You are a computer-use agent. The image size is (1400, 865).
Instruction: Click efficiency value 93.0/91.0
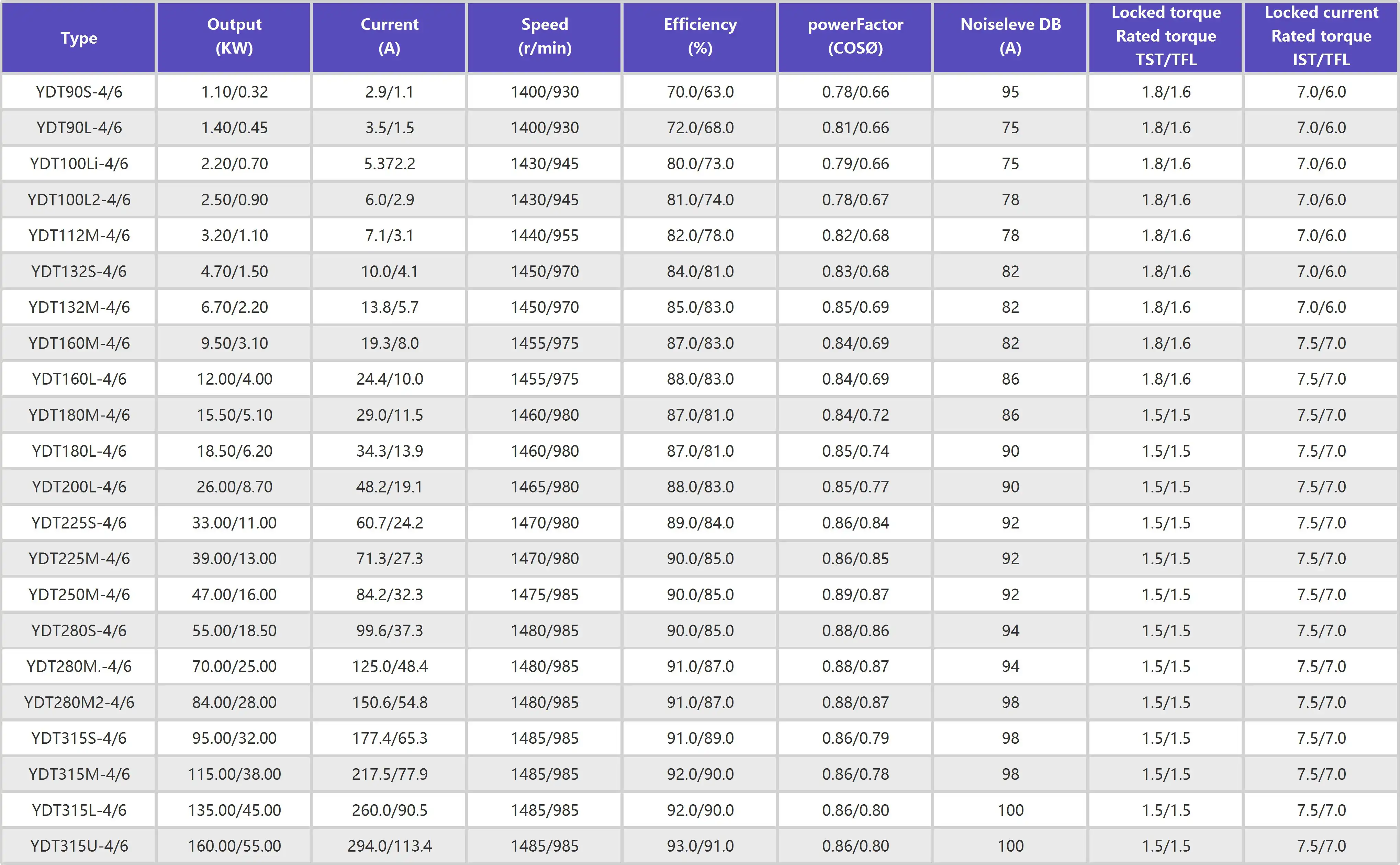point(699,845)
